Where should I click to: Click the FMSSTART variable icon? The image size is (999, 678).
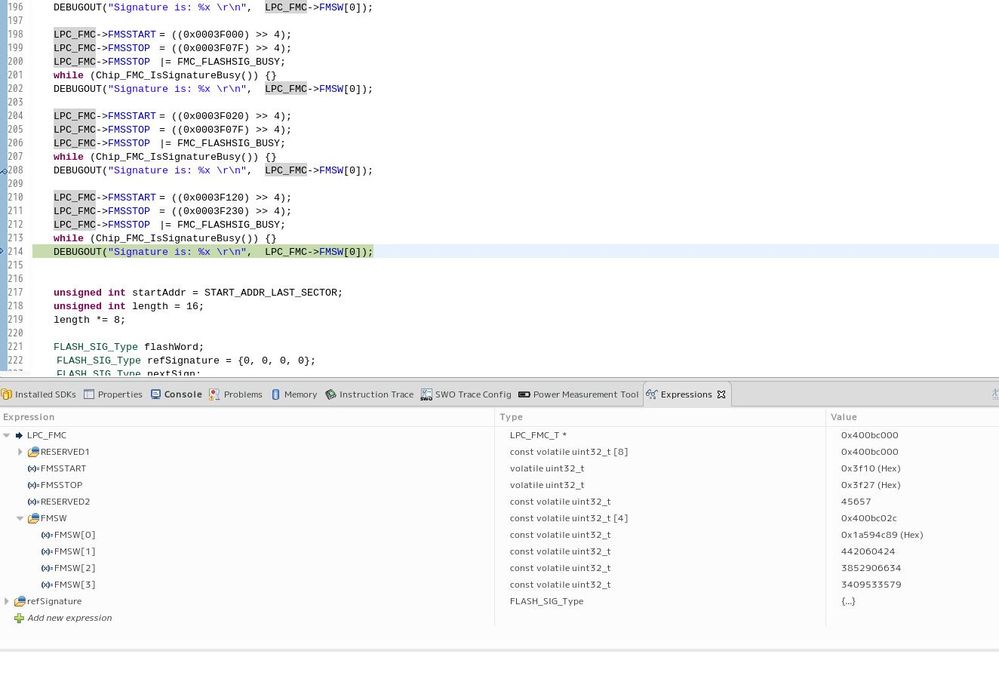tap(33, 468)
